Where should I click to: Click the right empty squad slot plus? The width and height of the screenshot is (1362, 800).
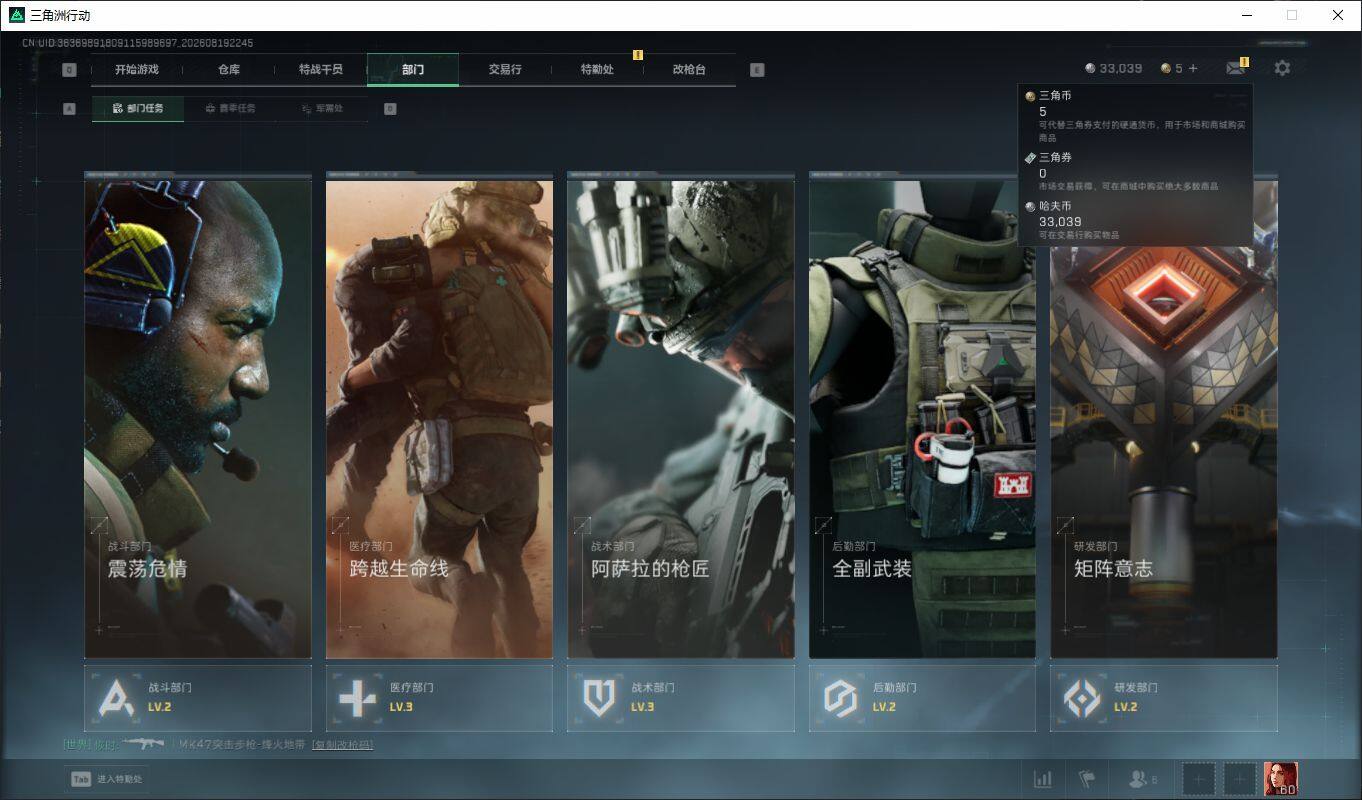1241,779
